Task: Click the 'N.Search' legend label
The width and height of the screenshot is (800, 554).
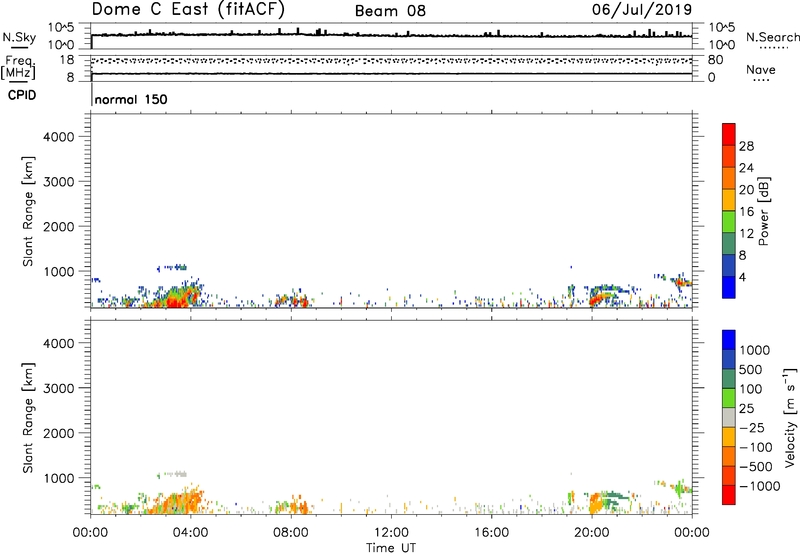Action: [x=773, y=37]
